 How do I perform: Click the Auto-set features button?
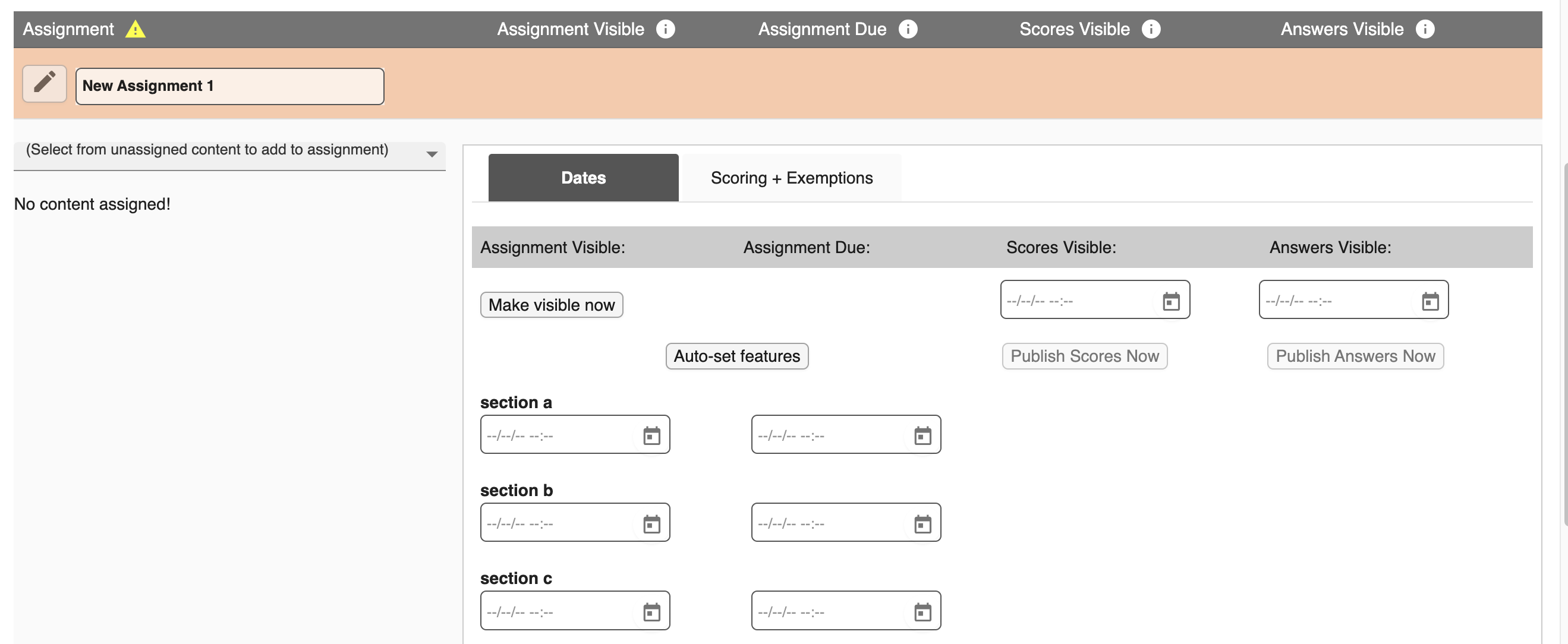click(x=736, y=356)
